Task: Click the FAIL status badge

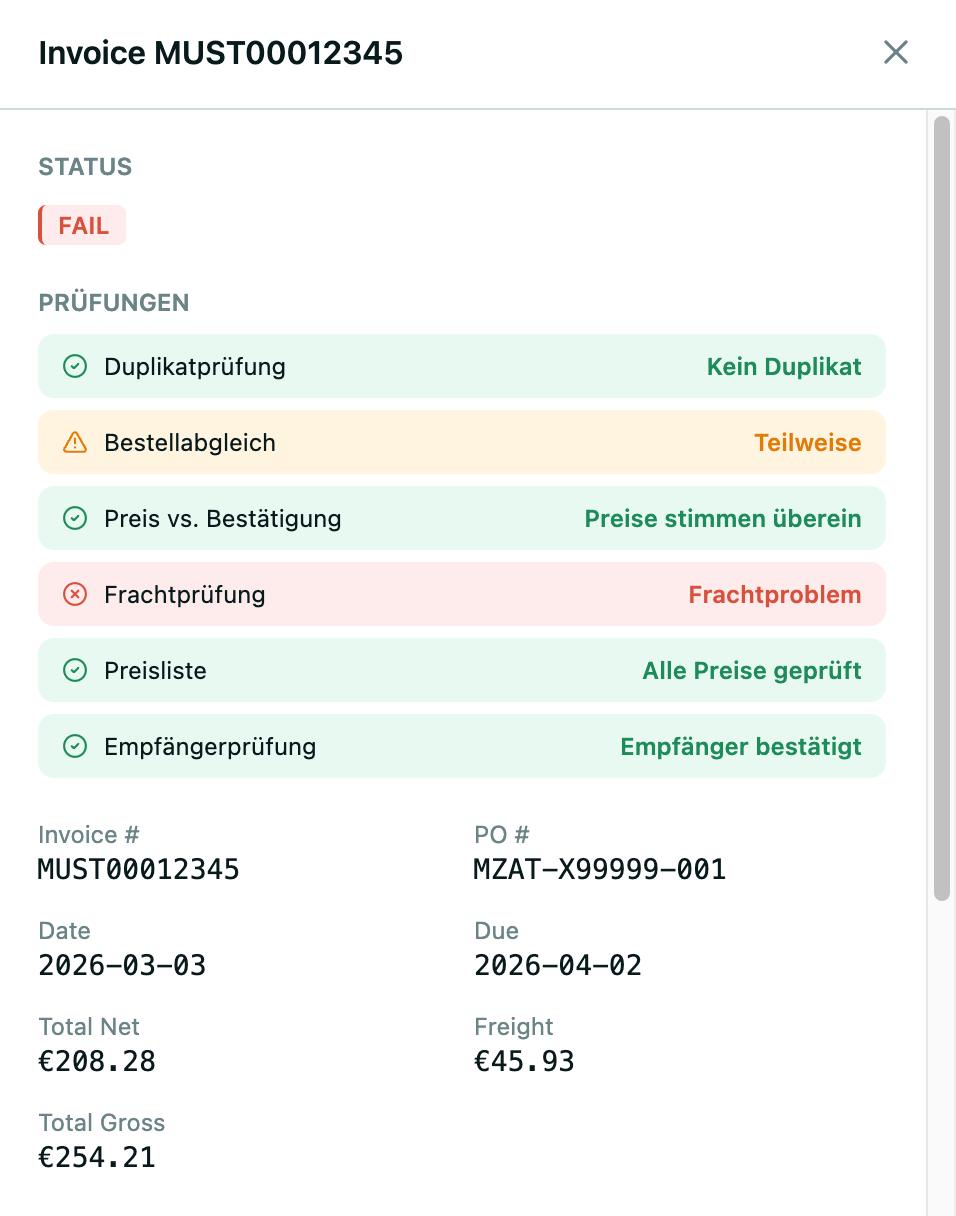Action: (x=81, y=225)
